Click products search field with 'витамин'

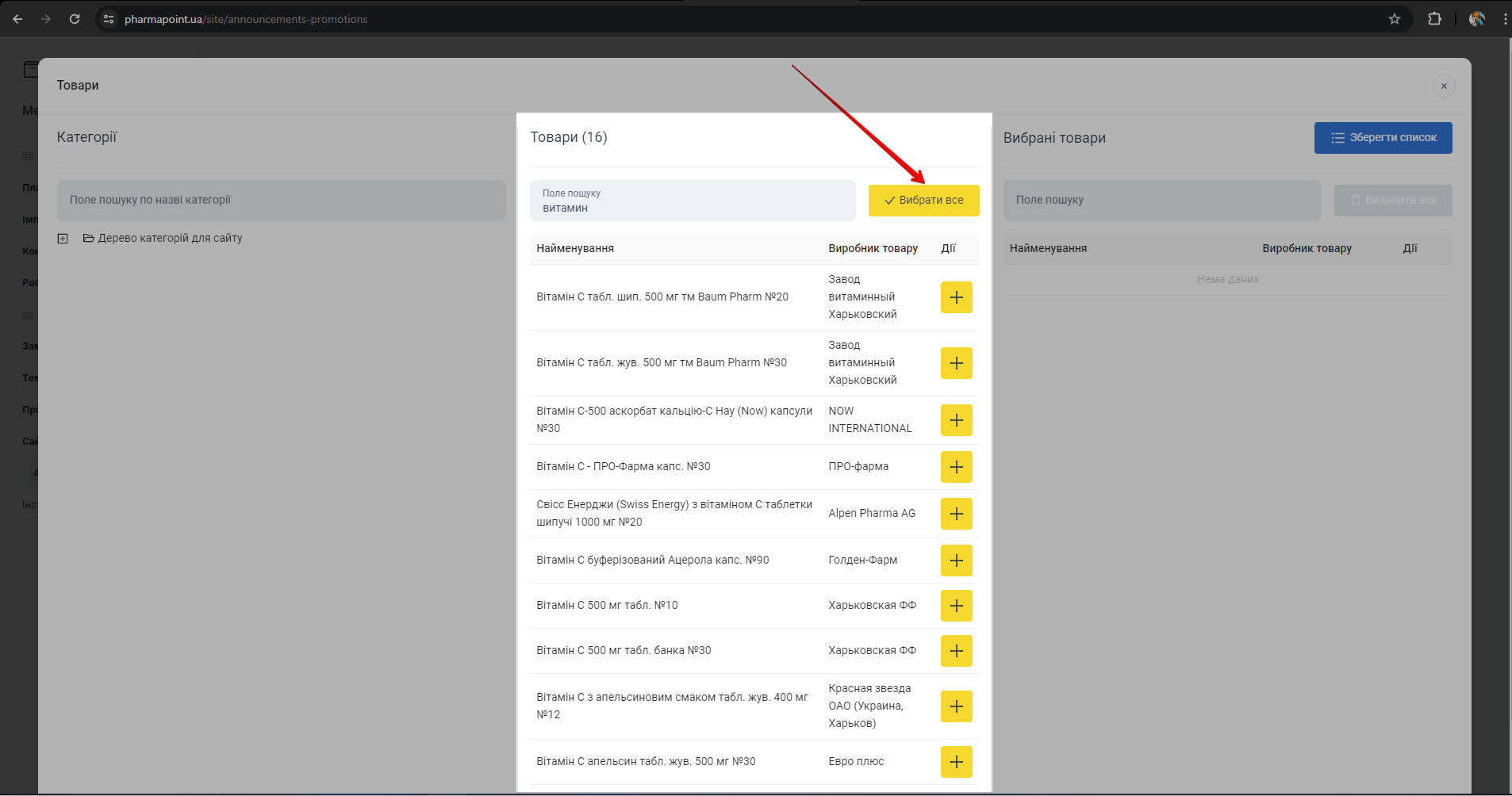692,201
